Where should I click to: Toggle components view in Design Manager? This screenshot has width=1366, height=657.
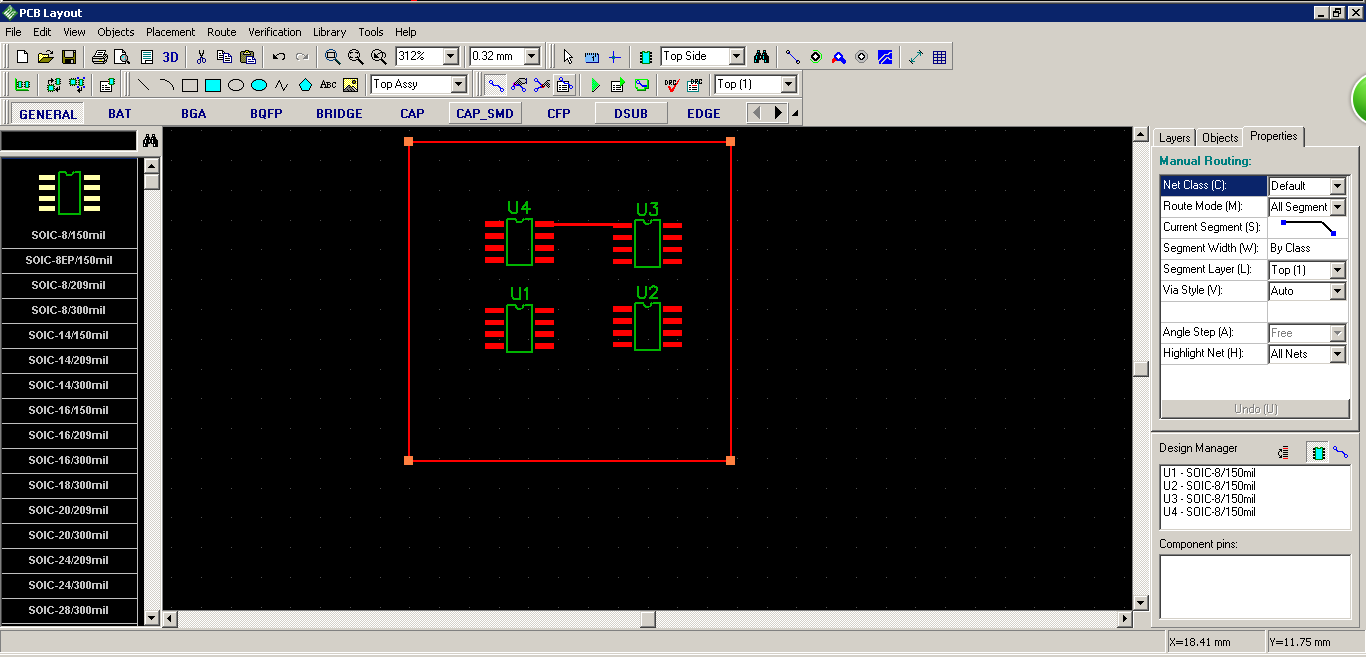coord(1318,453)
